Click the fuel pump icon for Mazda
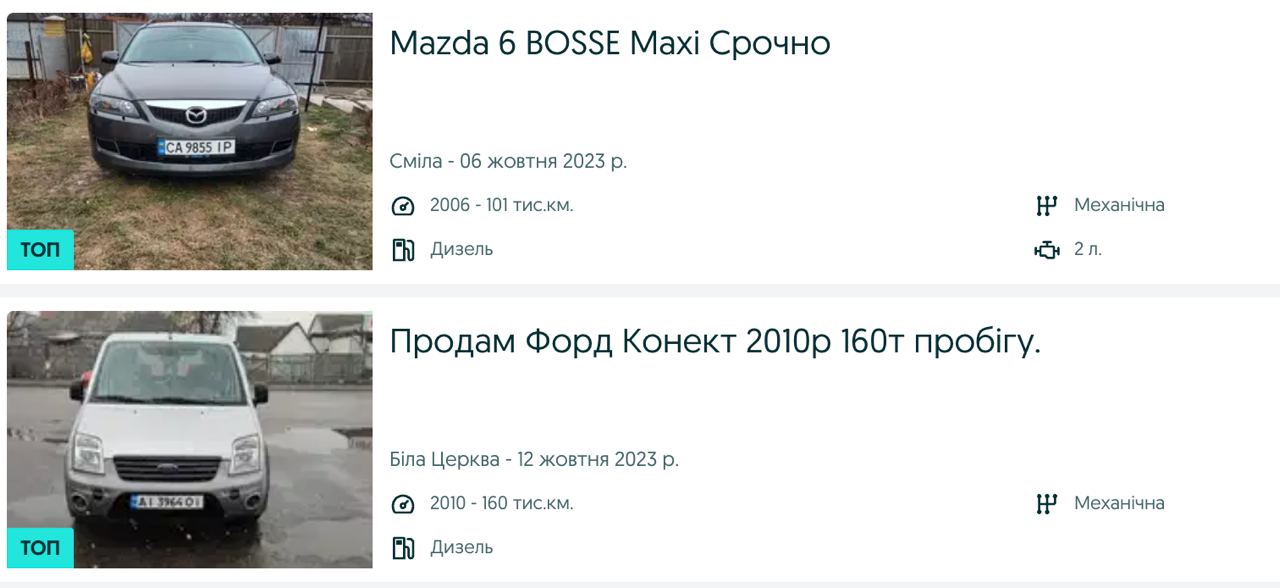The height and width of the screenshot is (588, 1280). (403, 249)
